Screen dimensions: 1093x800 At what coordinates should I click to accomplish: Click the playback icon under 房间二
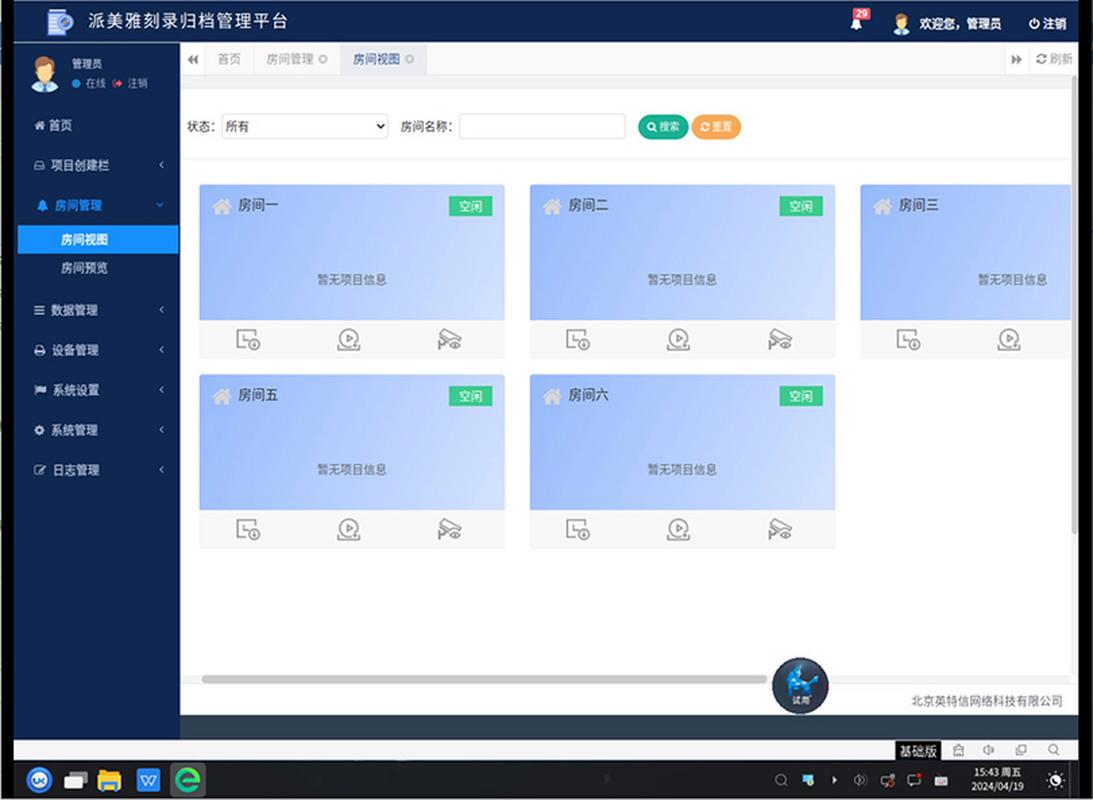point(678,339)
